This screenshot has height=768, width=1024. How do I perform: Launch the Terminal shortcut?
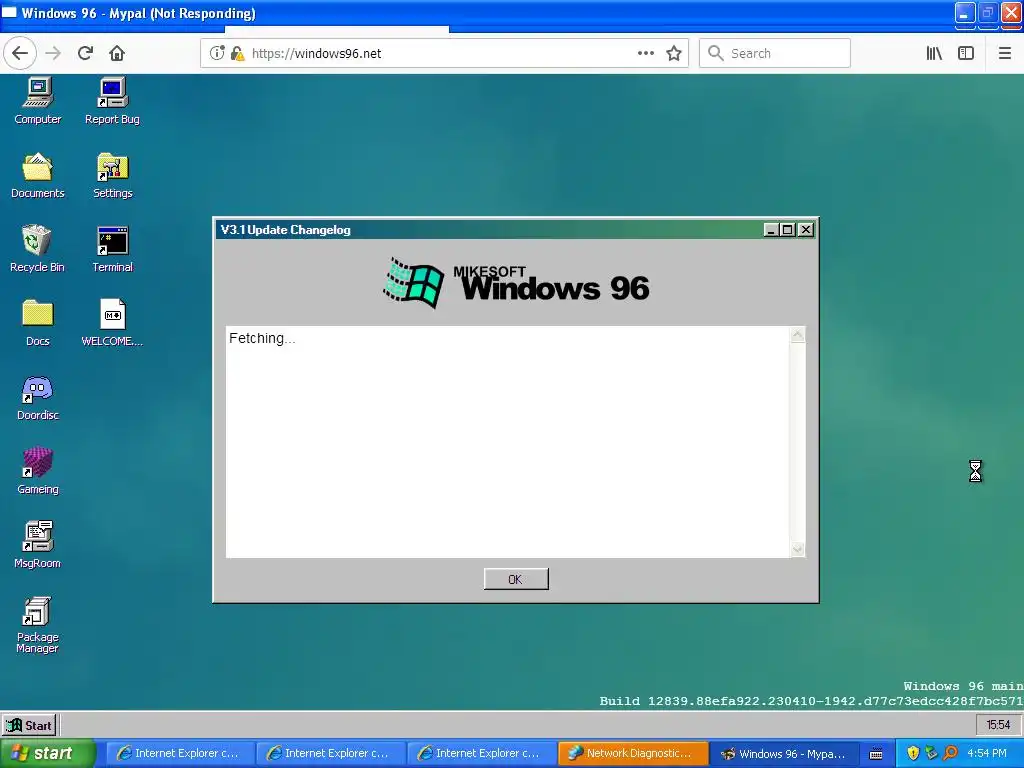click(x=112, y=249)
